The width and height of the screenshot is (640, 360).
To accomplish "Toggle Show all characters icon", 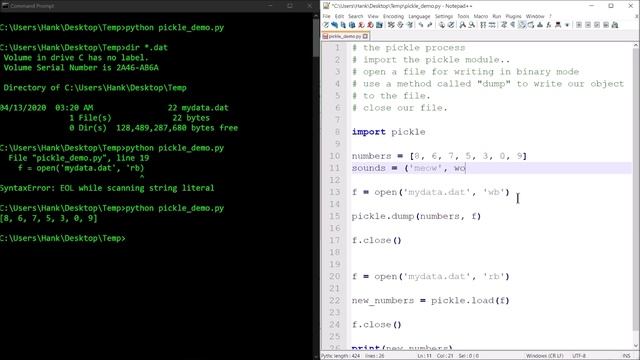I will pos(513,25).
